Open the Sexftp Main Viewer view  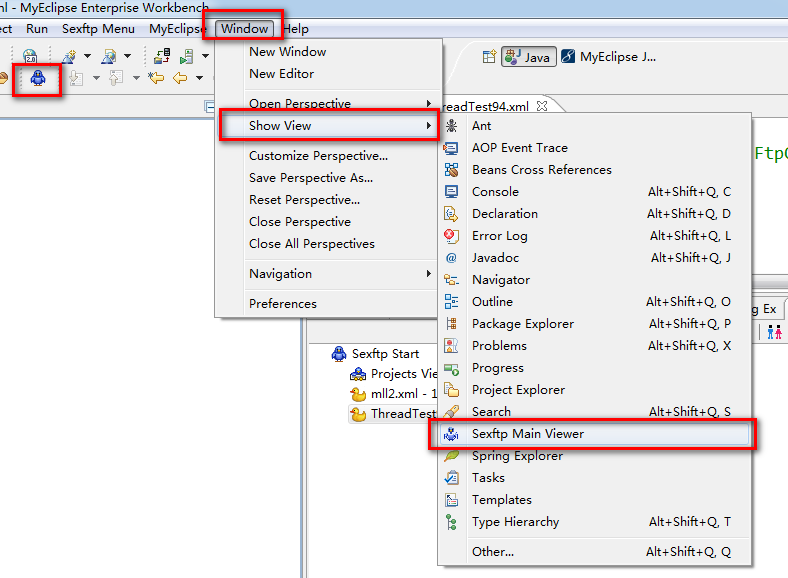coord(595,434)
